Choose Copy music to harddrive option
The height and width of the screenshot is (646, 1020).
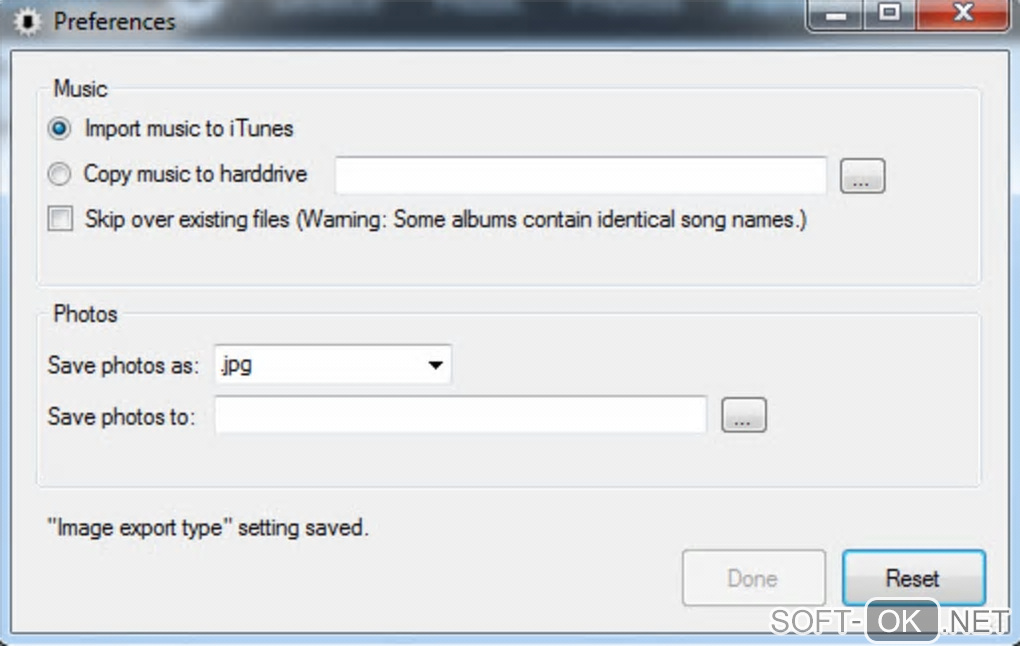click(x=59, y=174)
